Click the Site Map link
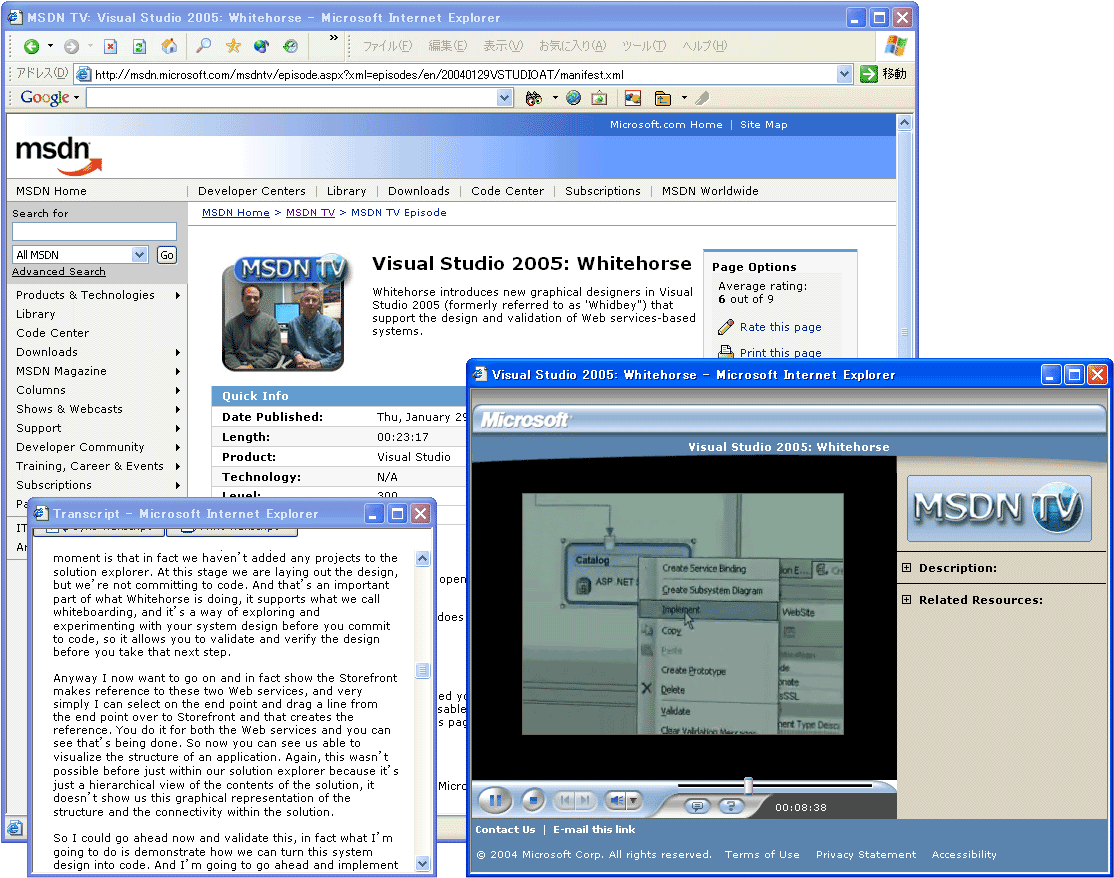Viewport: 1114px width, 878px height. tap(764, 124)
